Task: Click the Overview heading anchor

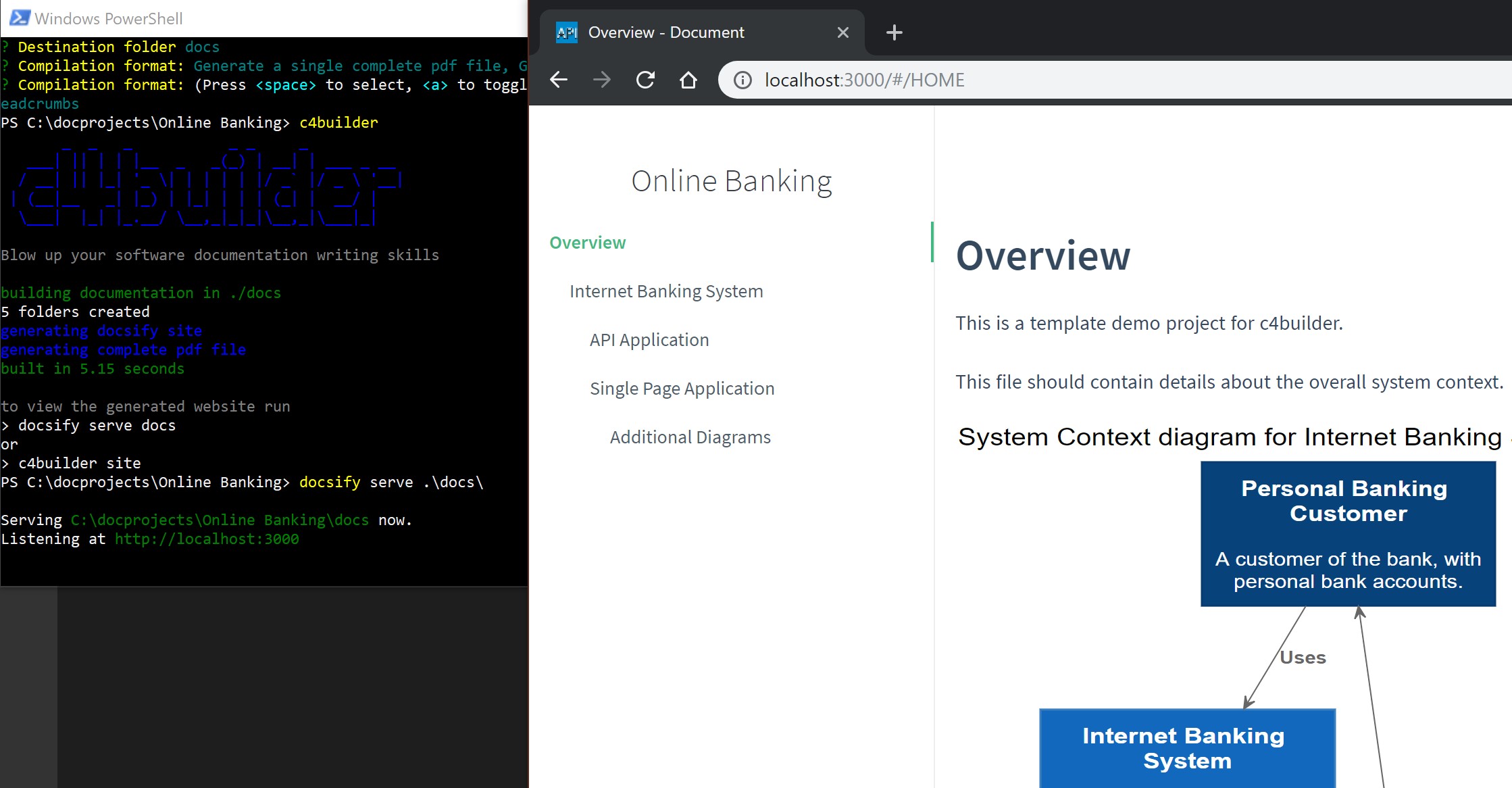Action: click(1042, 256)
